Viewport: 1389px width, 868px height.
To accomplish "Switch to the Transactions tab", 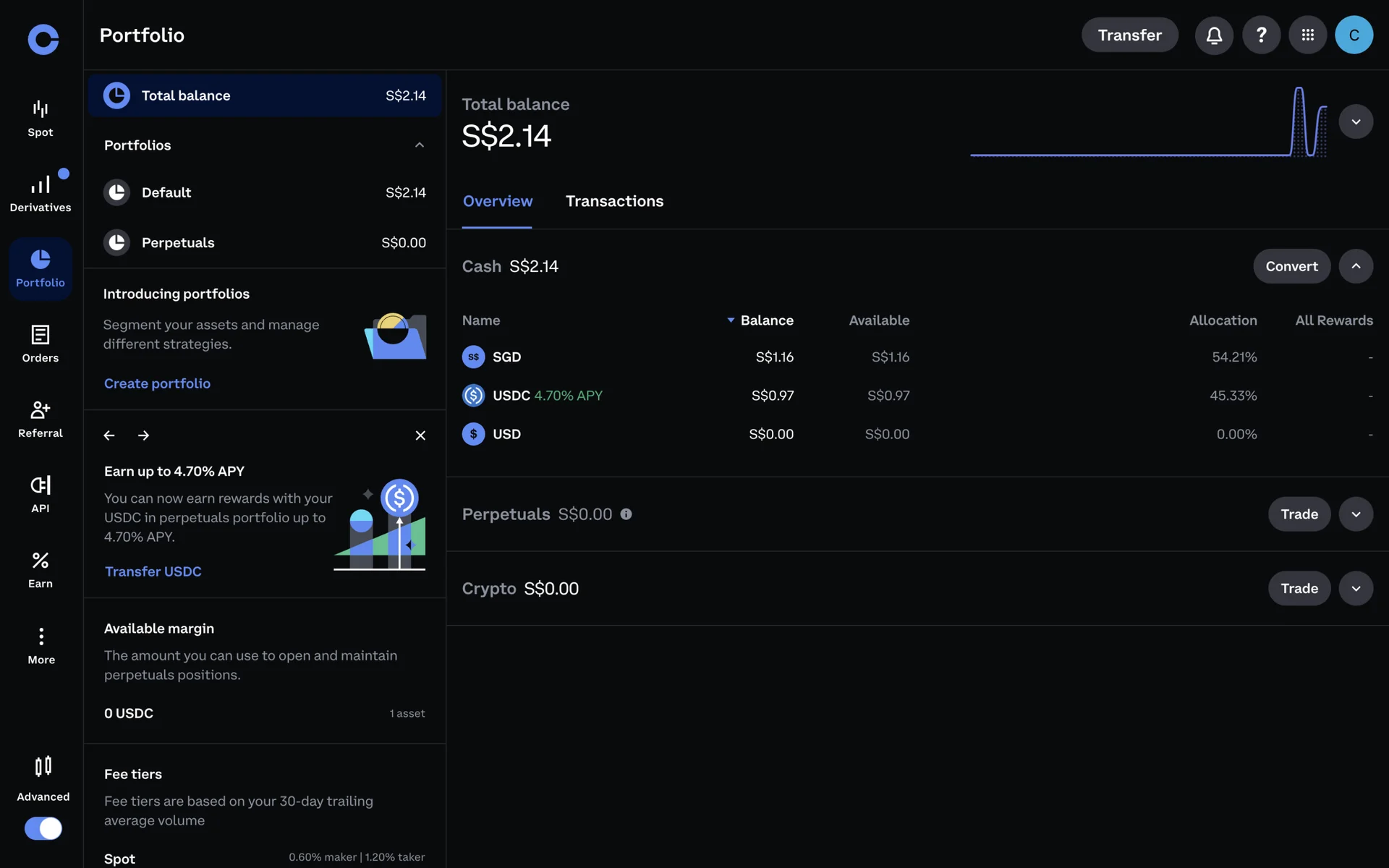I will pos(614,201).
